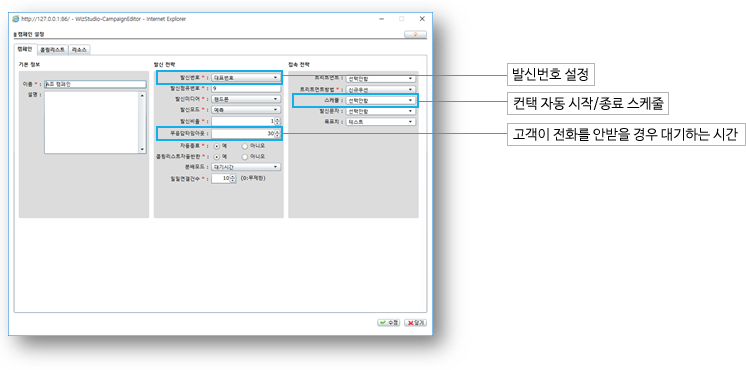The width and height of the screenshot is (746, 370).
Task: Open the 발신문자 dropdown
Action: (381, 112)
